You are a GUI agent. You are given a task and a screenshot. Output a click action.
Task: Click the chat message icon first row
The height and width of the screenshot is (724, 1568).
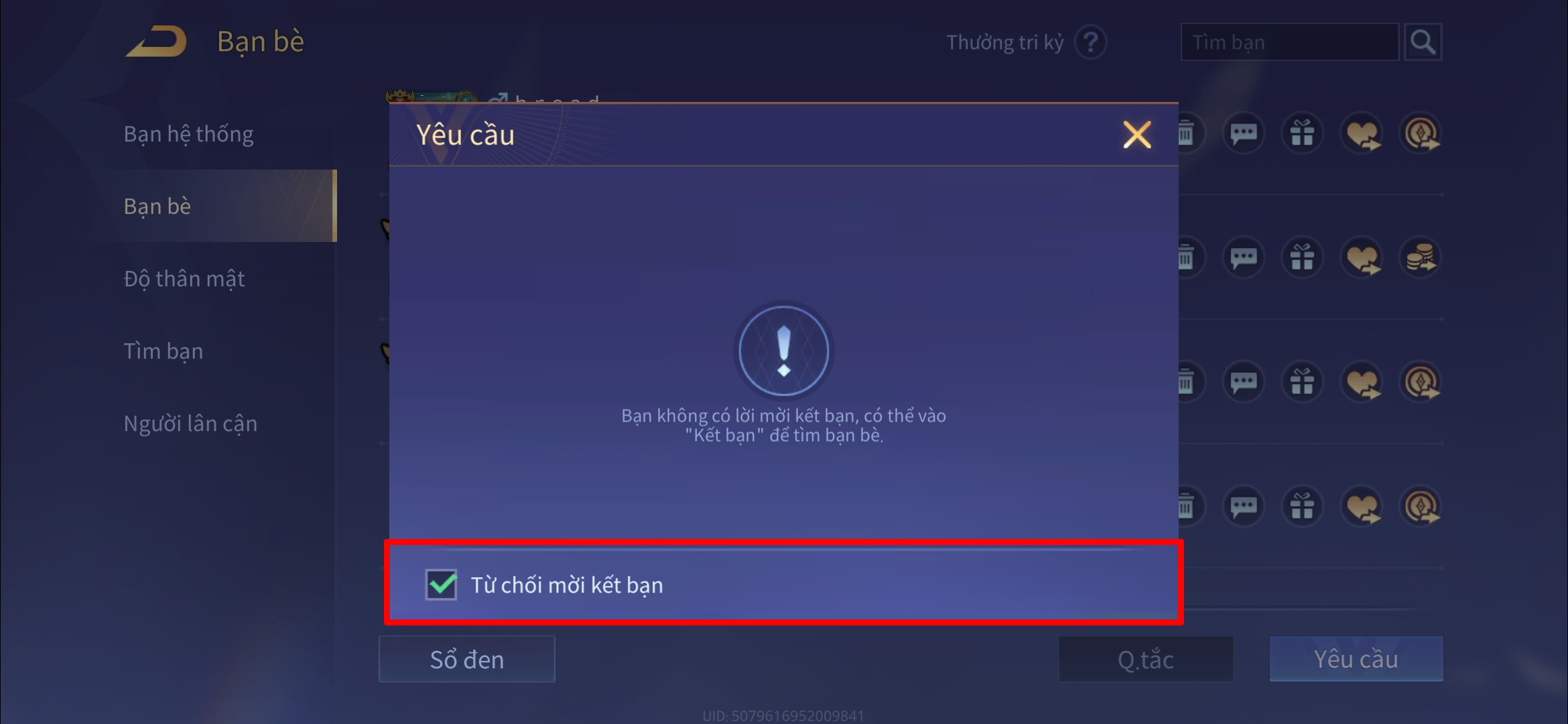1248,132
